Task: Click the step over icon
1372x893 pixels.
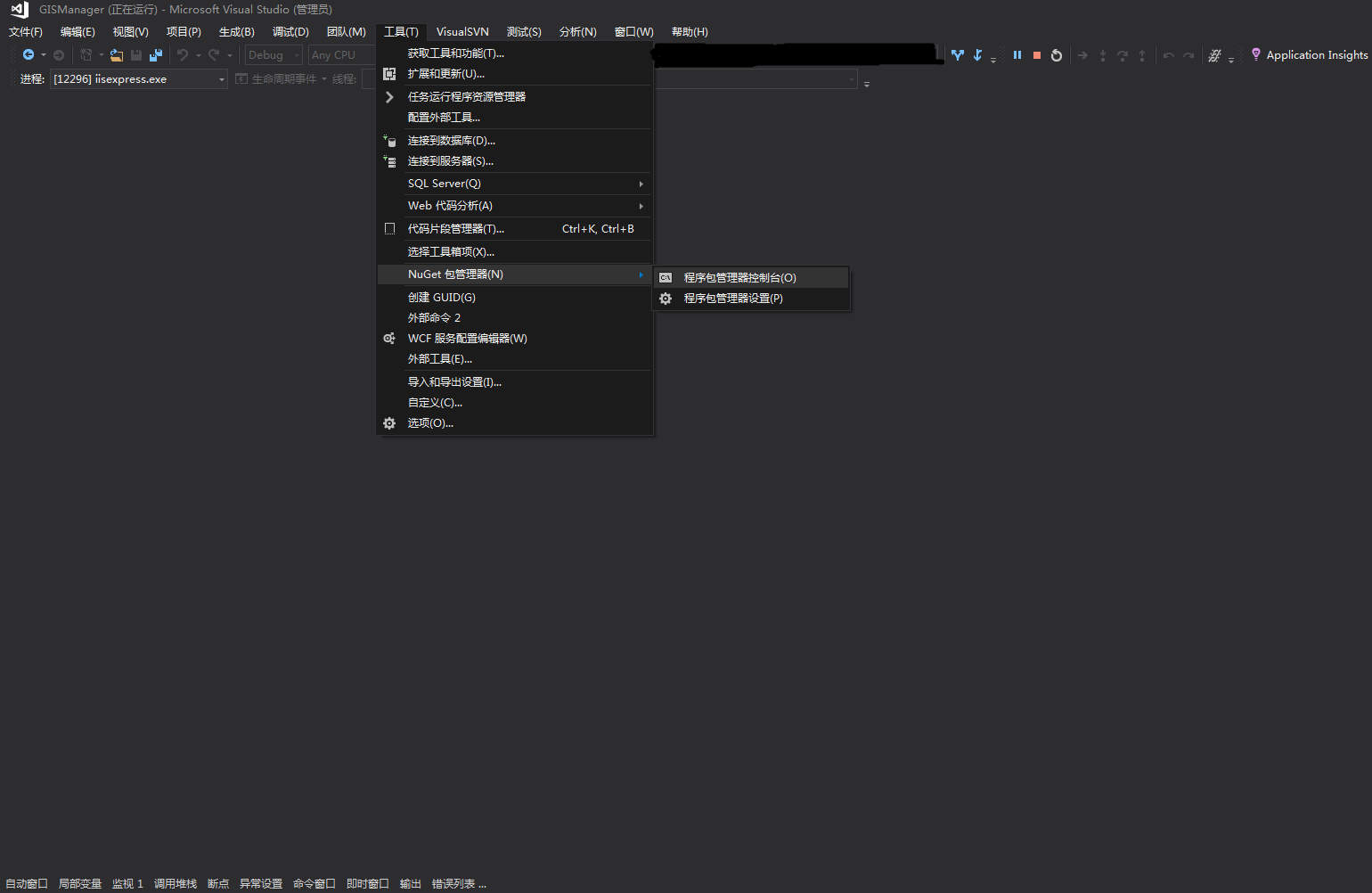Action: click(1123, 55)
